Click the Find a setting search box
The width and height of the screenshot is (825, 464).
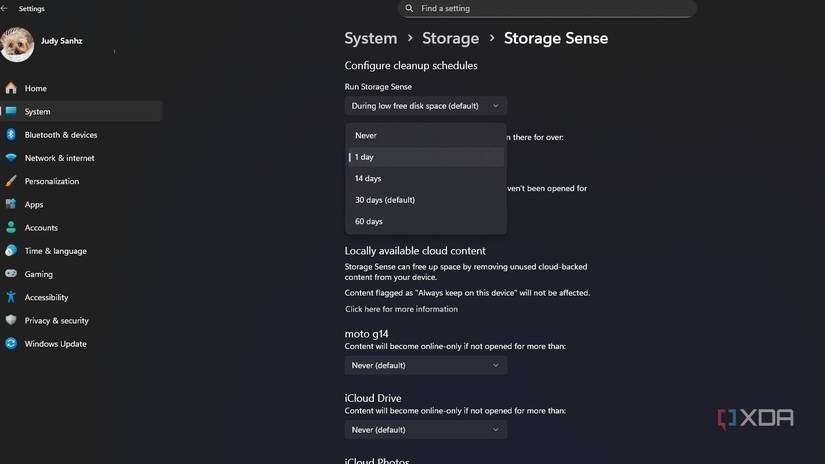point(550,8)
